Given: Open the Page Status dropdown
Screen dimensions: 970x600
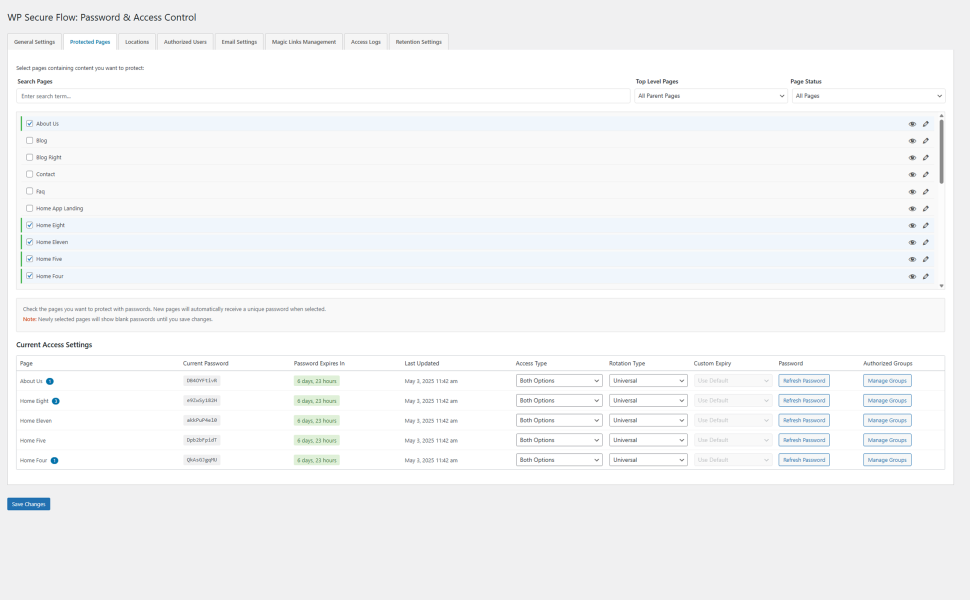Looking at the screenshot, I should coord(869,96).
